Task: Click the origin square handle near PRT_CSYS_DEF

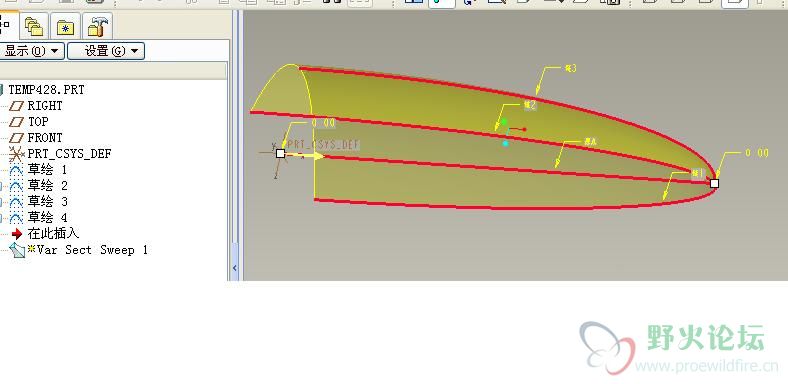Action: tap(280, 153)
